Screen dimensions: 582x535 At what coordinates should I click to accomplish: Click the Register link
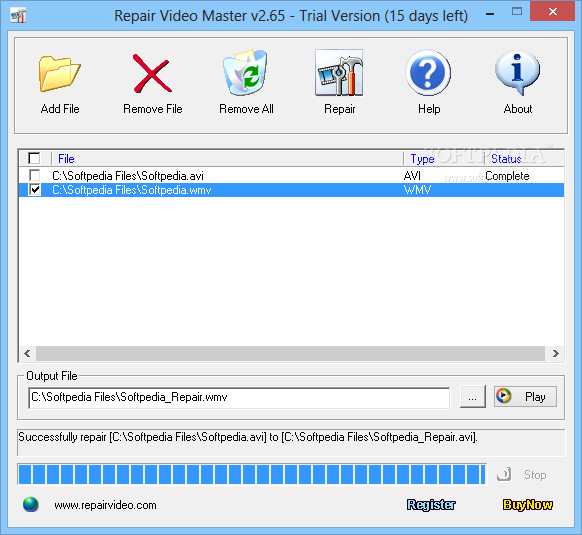point(431,505)
